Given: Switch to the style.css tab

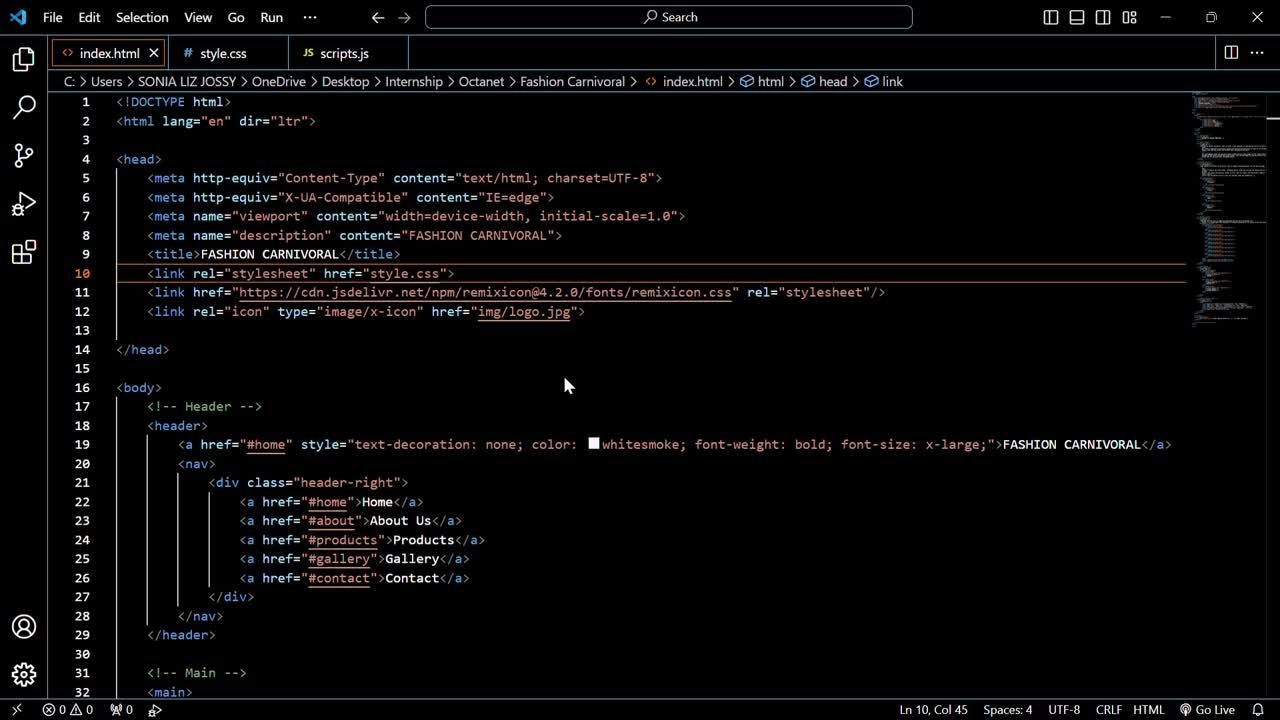Looking at the screenshot, I should pyautogui.click(x=222, y=54).
